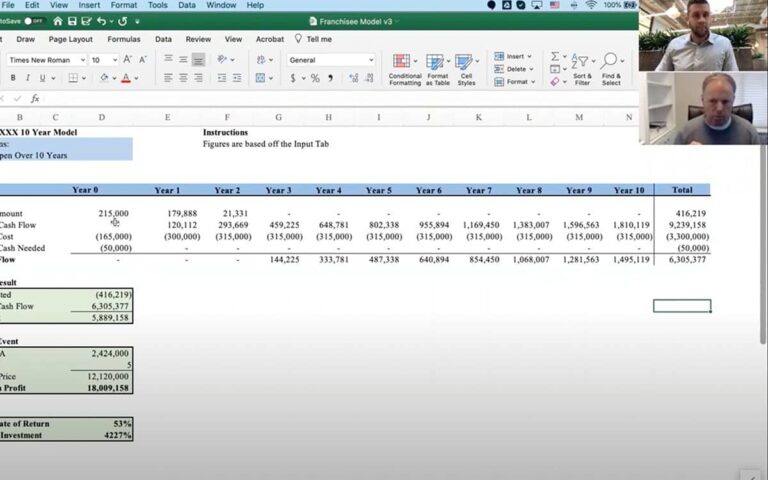Click the Middle Align icon
Screen dimensions: 768x480
point(183,59)
